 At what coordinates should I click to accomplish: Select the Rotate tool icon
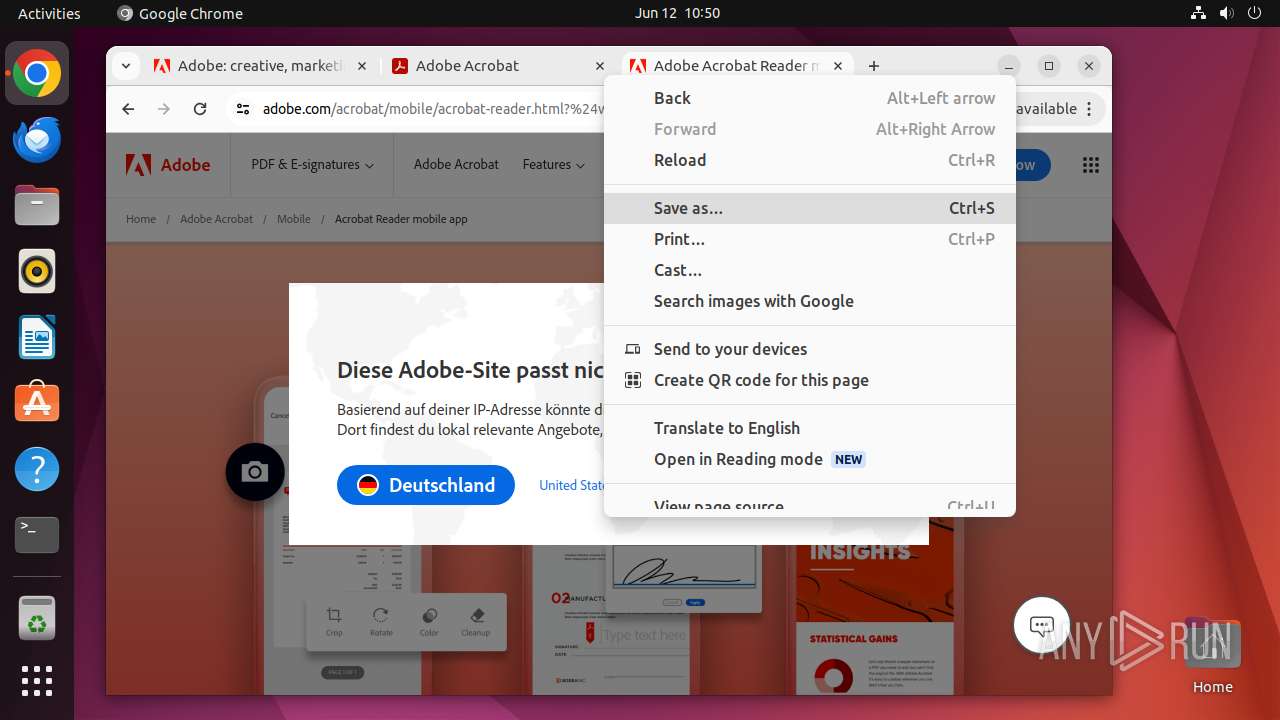(381, 621)
